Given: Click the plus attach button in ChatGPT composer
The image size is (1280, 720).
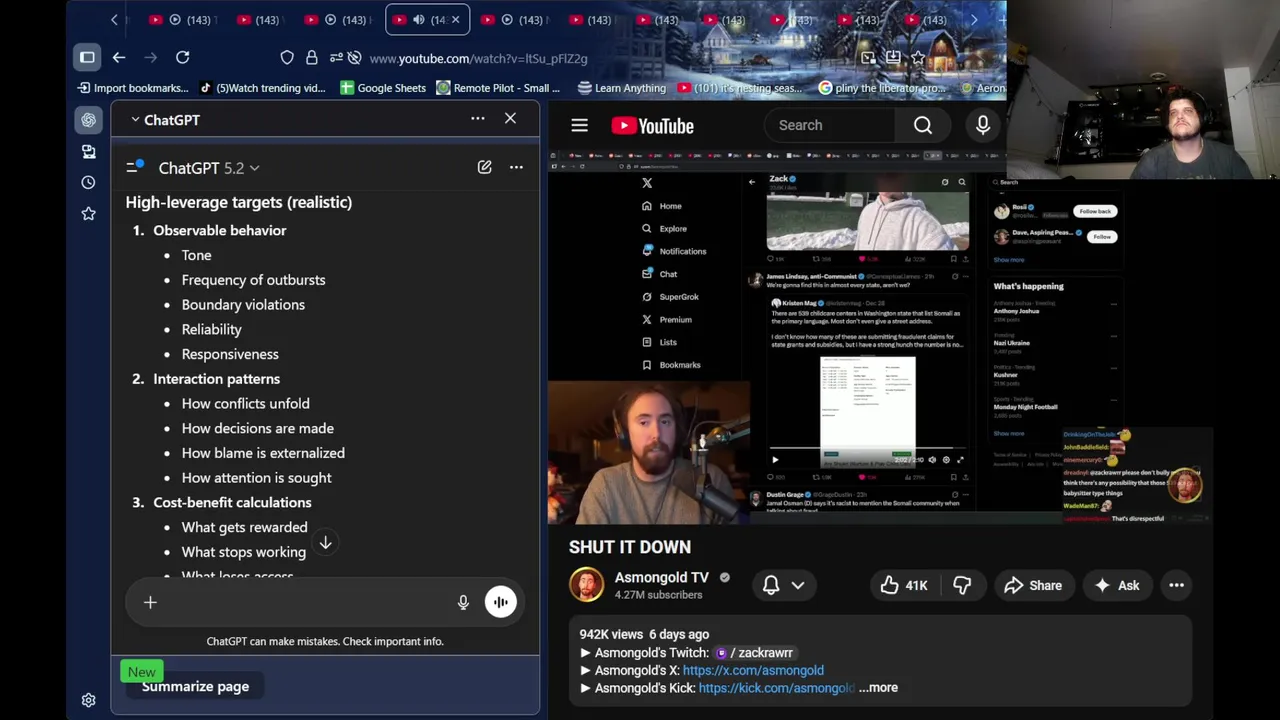Looking at the screenshot, I should click(x=150, y=602).
